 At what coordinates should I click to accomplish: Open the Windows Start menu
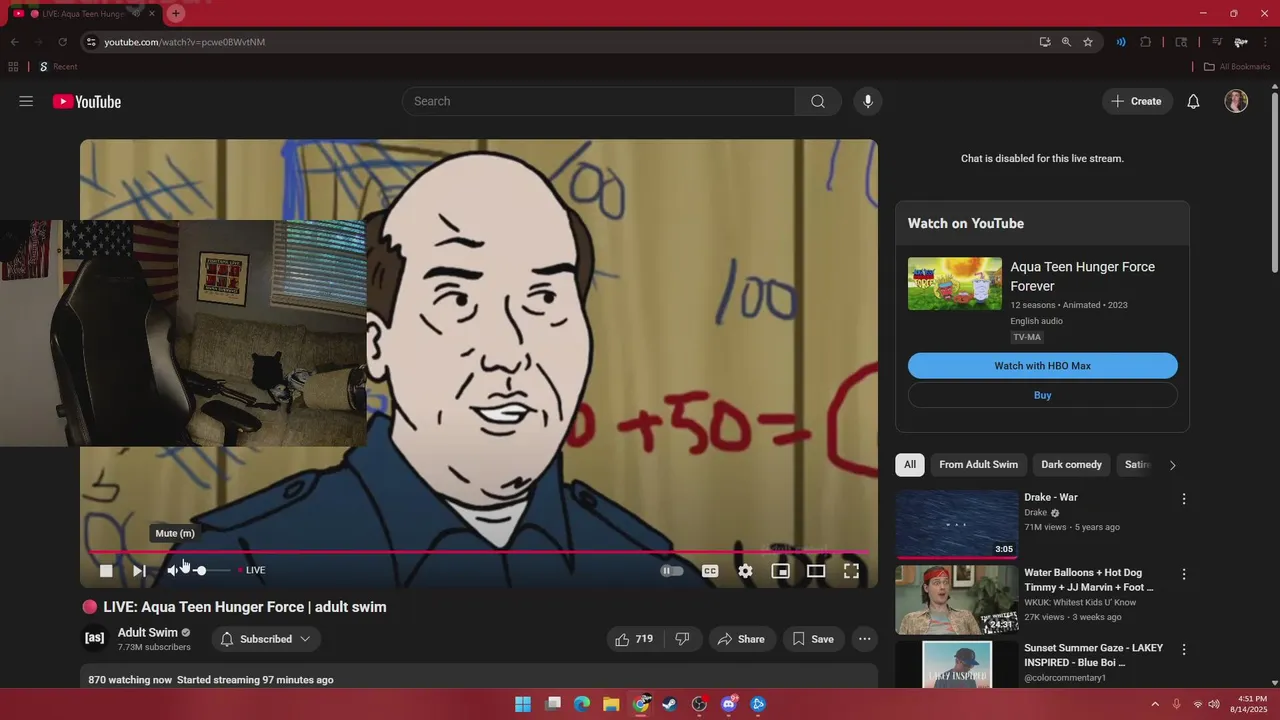point(523,704)
